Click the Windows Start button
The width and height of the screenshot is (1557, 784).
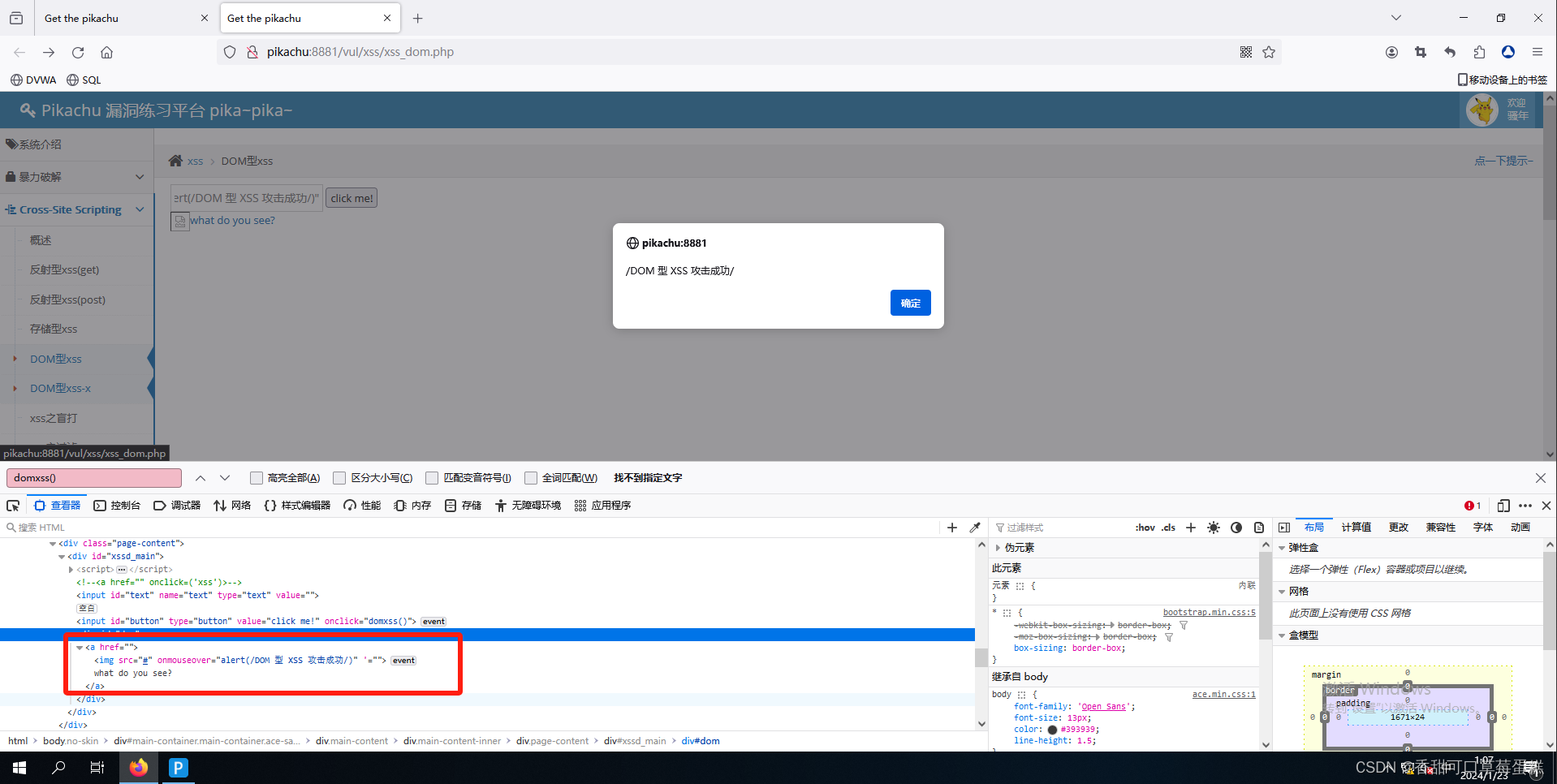click(19, 767)
